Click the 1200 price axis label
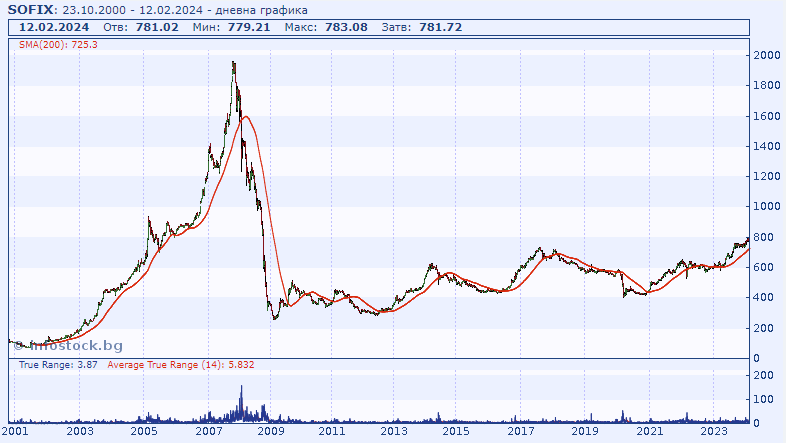Image resolution: width=786 pixels, height=443 pixels. tap(767, 176)
